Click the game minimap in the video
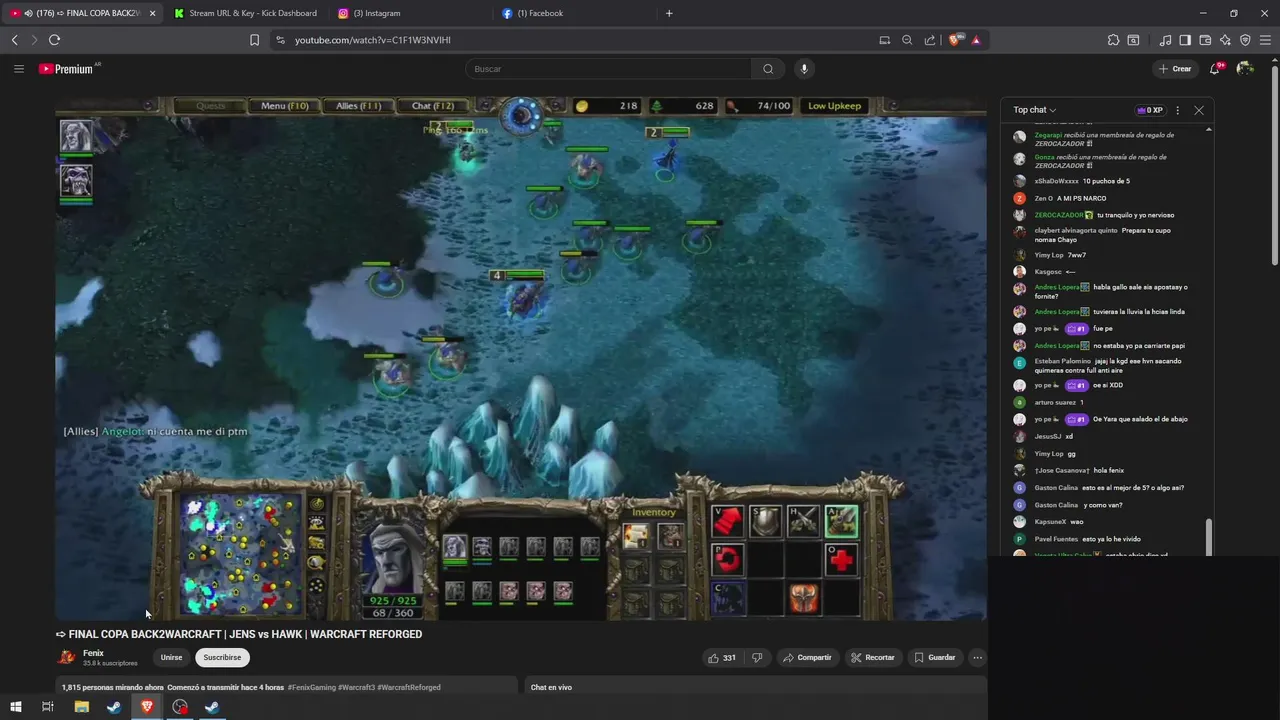Viewport: 1280px width, 720px height. (241, 554)
